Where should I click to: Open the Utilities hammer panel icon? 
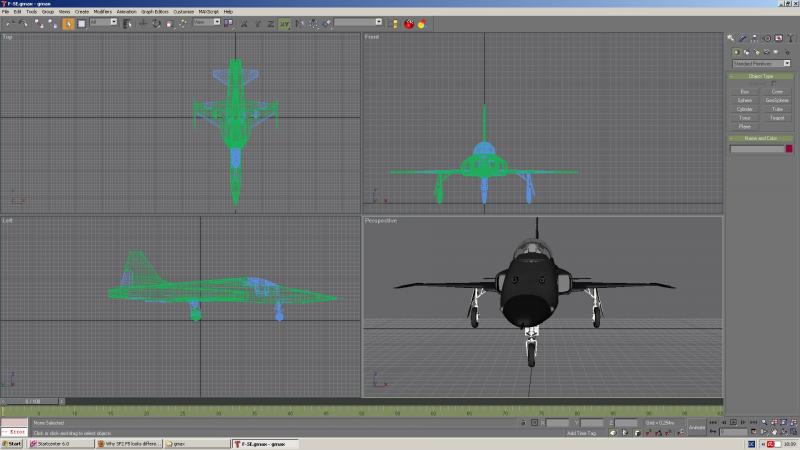(790, 38)
